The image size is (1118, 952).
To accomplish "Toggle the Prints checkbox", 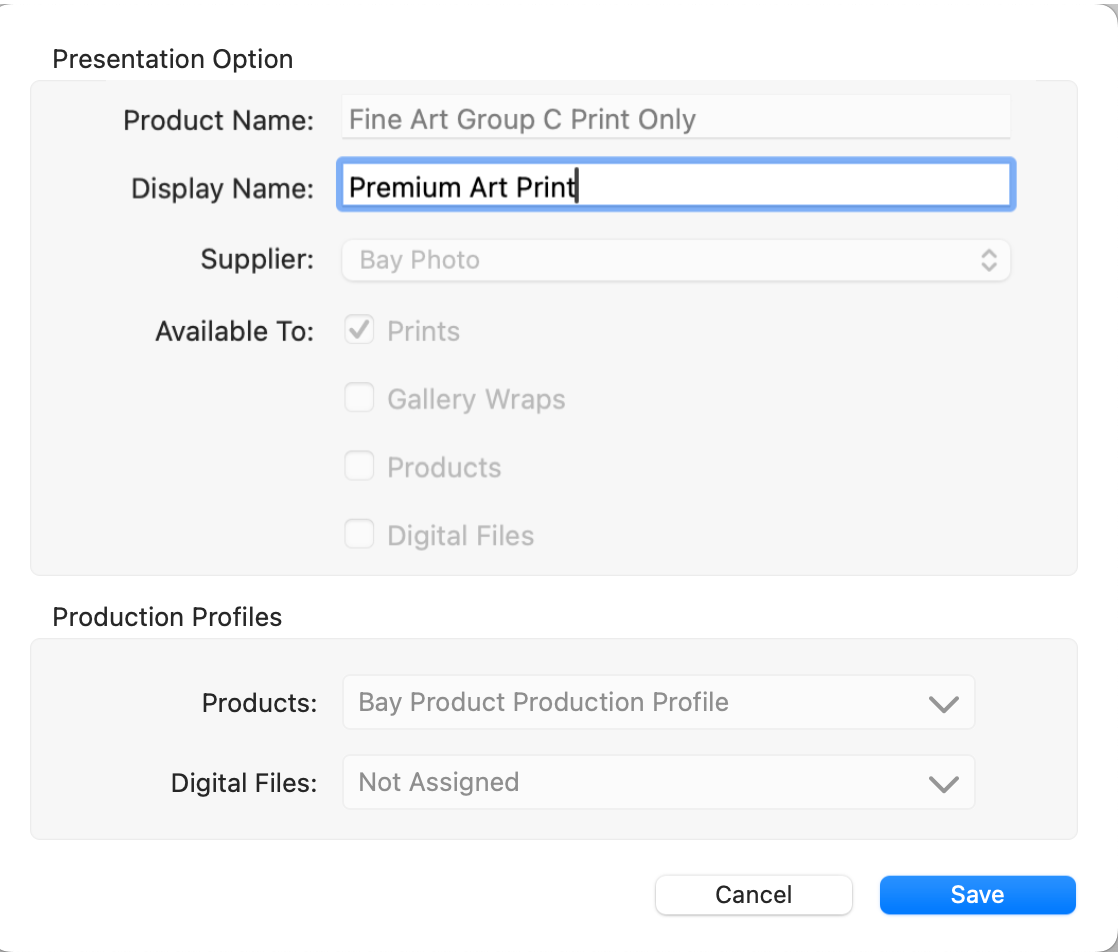I will click(x=359, y=331).
